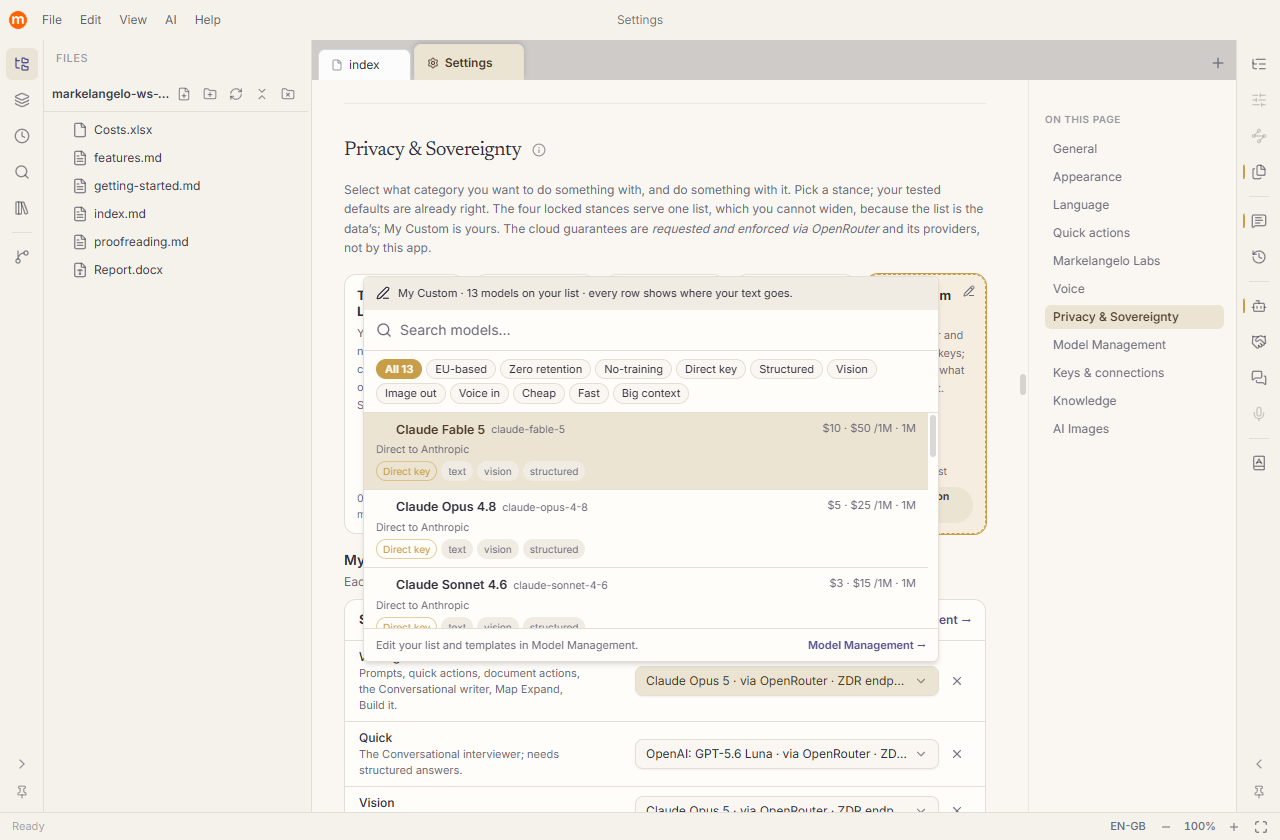Open the handshake icon in right rail

[1259, 342]
